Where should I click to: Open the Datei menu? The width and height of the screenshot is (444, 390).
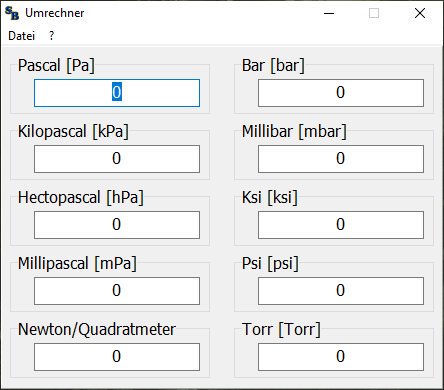[x=21, y=36]
